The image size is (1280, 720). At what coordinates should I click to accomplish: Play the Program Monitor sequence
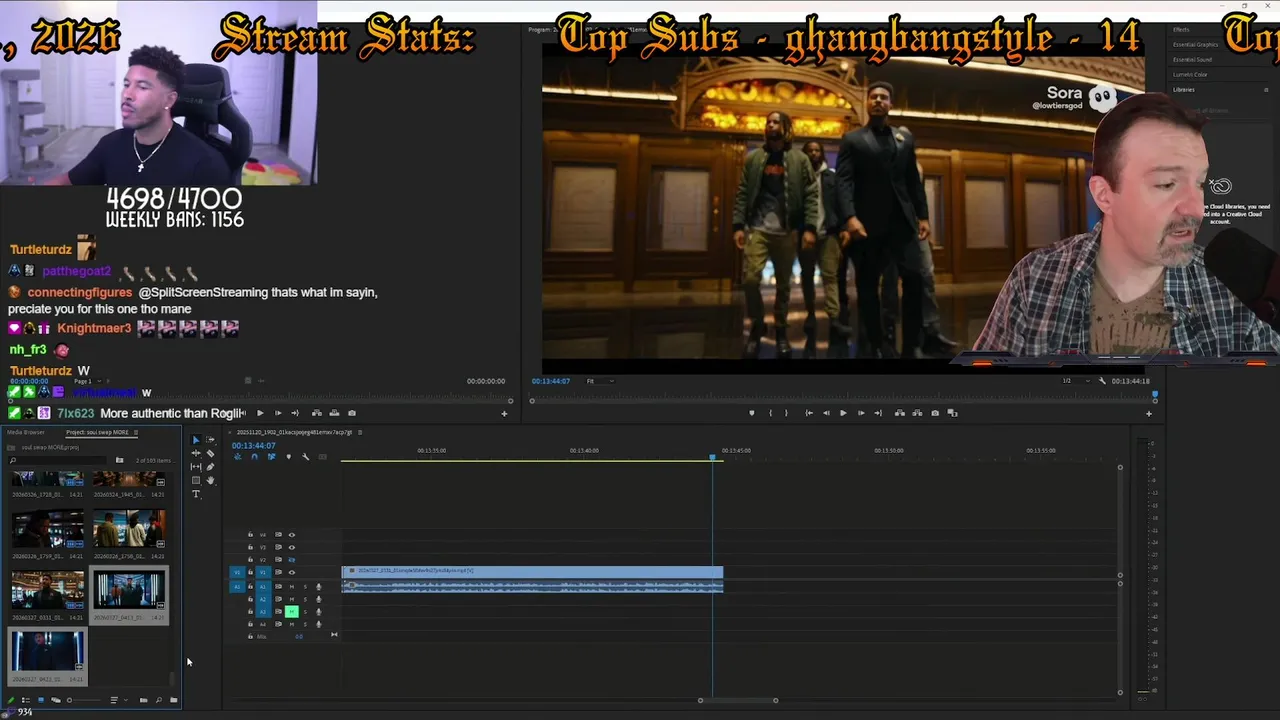point(843,413)
